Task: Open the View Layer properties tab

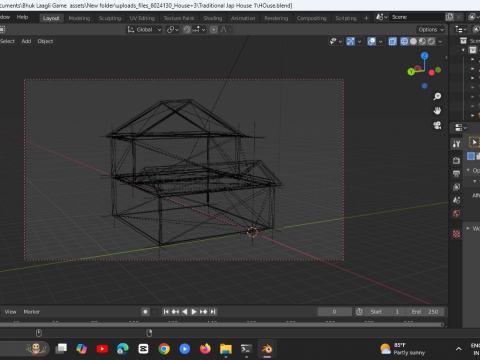Action: pos(456,187)
